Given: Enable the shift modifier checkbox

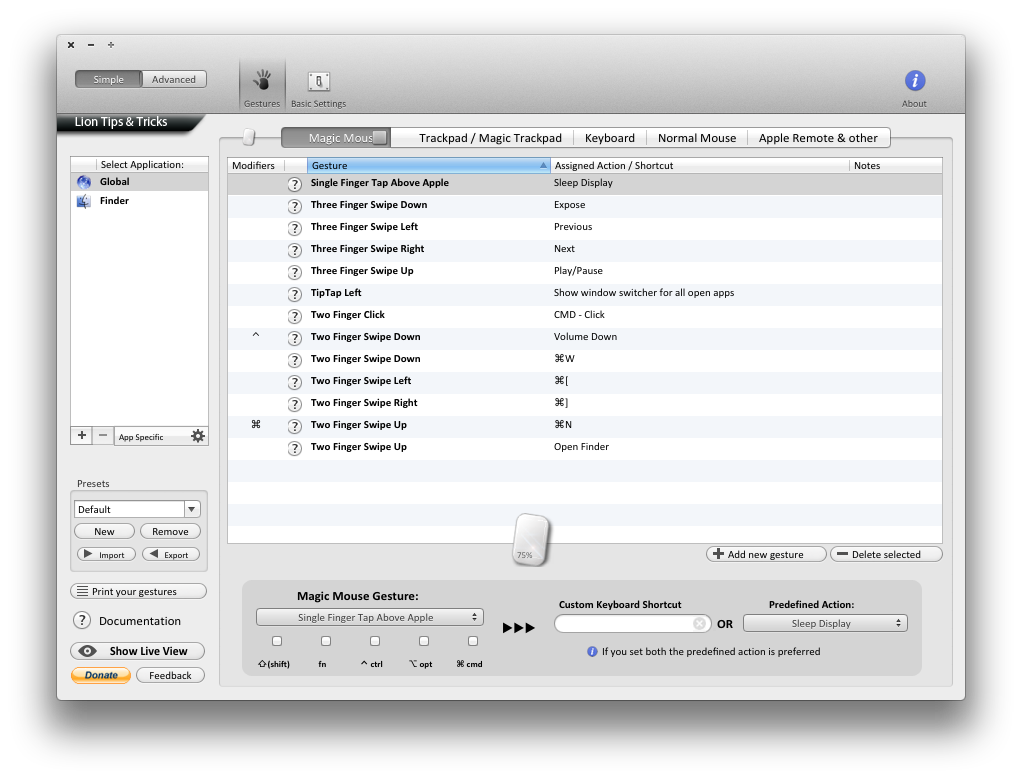Looking at the screenshot, I should tap(277, 641).
